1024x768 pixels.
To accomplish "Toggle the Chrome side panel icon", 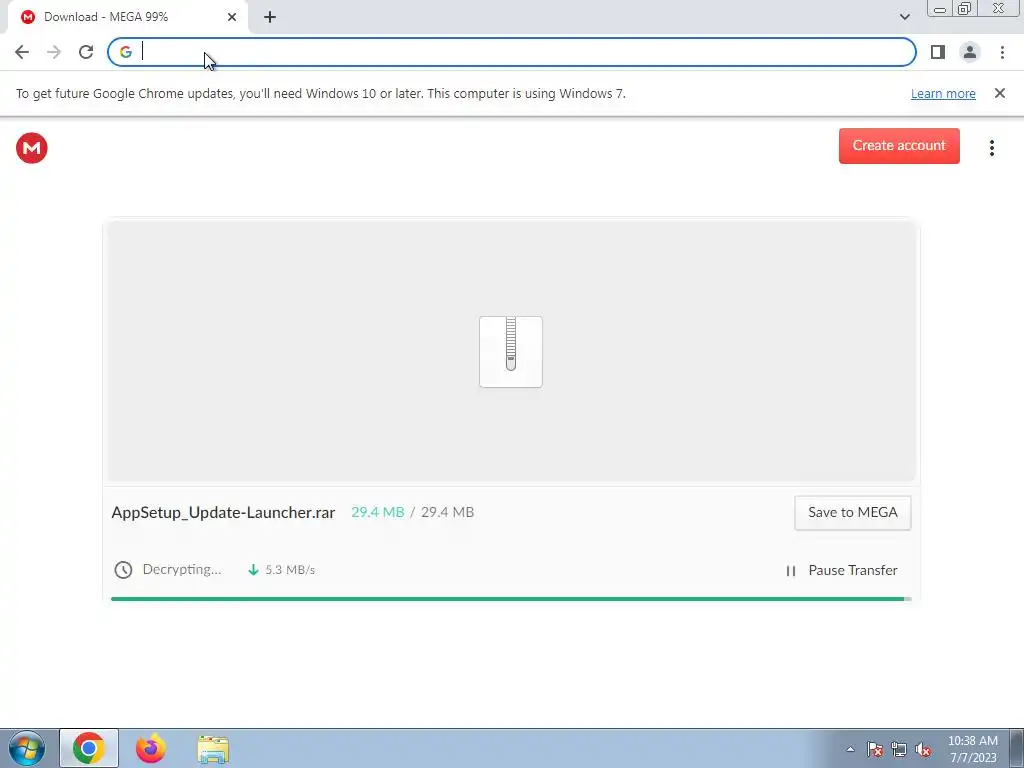I will 938,52.
